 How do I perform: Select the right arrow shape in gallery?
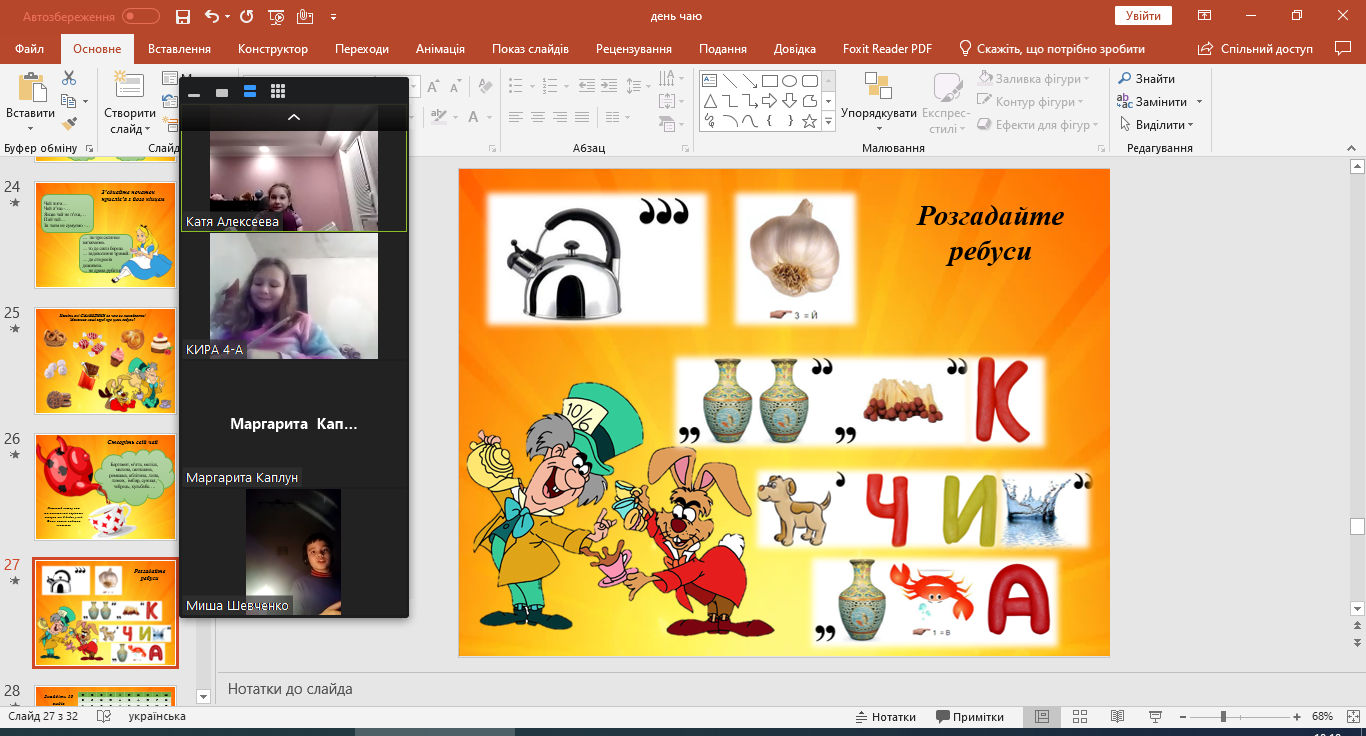tap(769, 101)
